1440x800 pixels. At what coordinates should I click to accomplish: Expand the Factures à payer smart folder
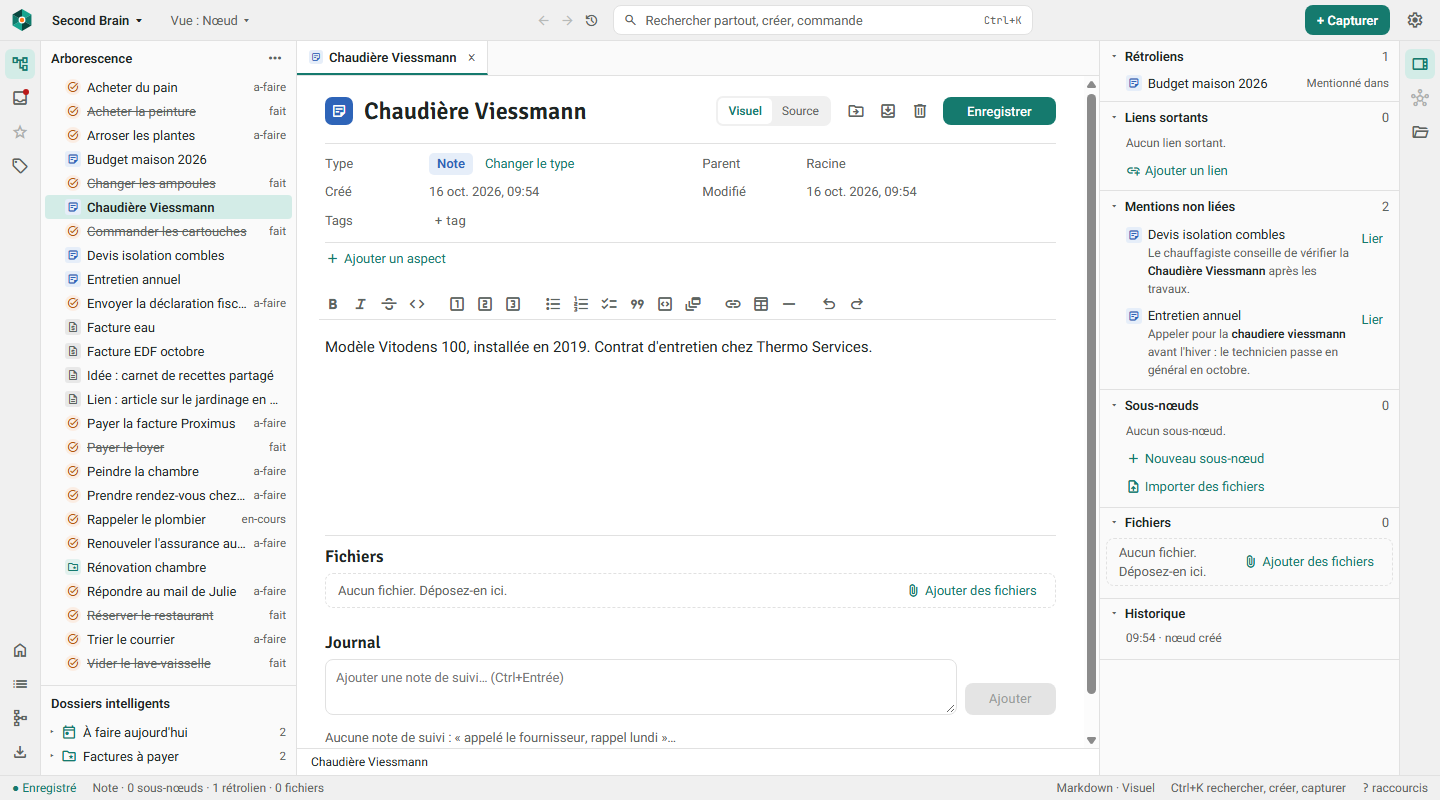[x=52, y=756]
